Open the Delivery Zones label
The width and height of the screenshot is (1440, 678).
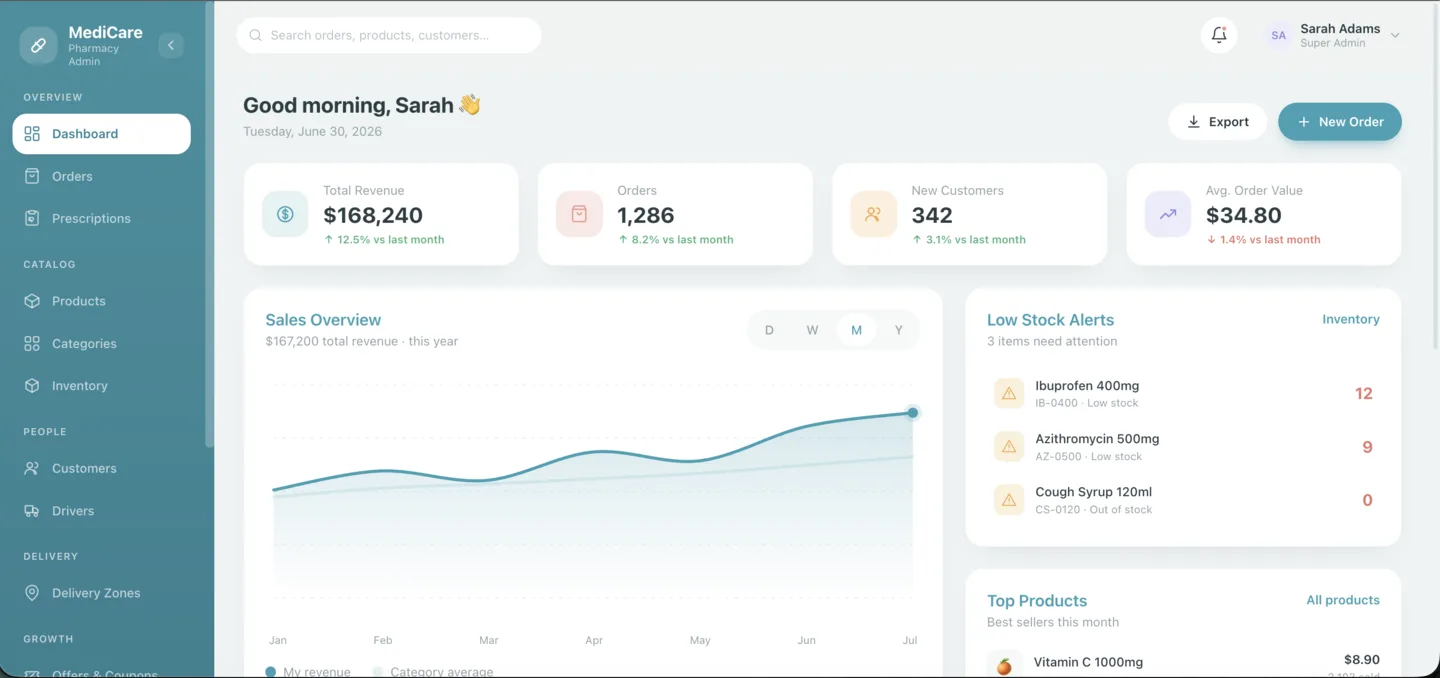[x=96, y=593]
